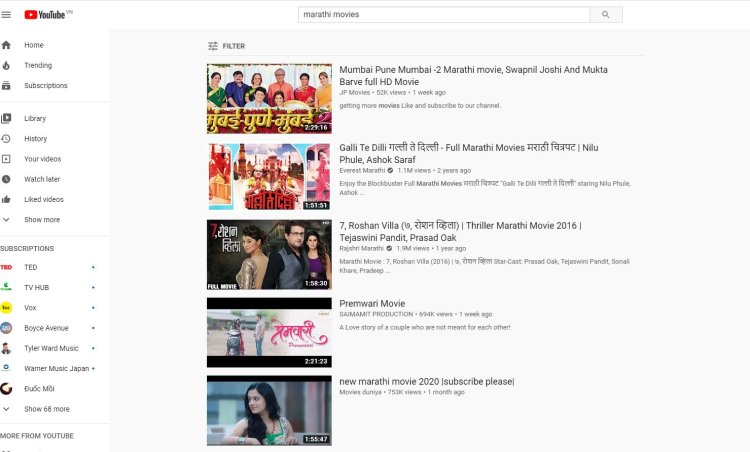750x452 pixels.
Task: Open Warner Music Japan channel
Action: click(56, 368)
